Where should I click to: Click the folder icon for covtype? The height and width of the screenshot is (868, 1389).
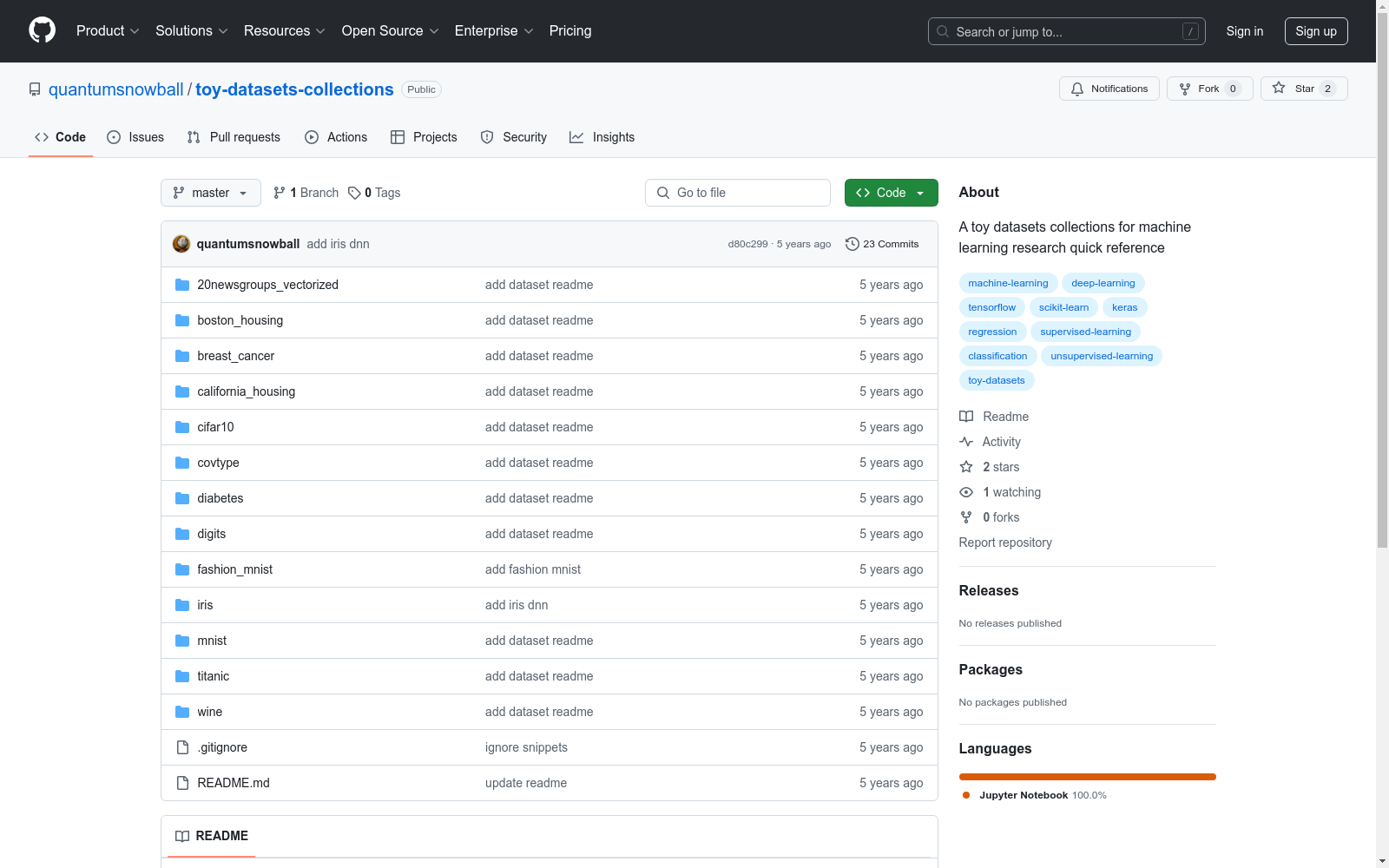point(182,463)
